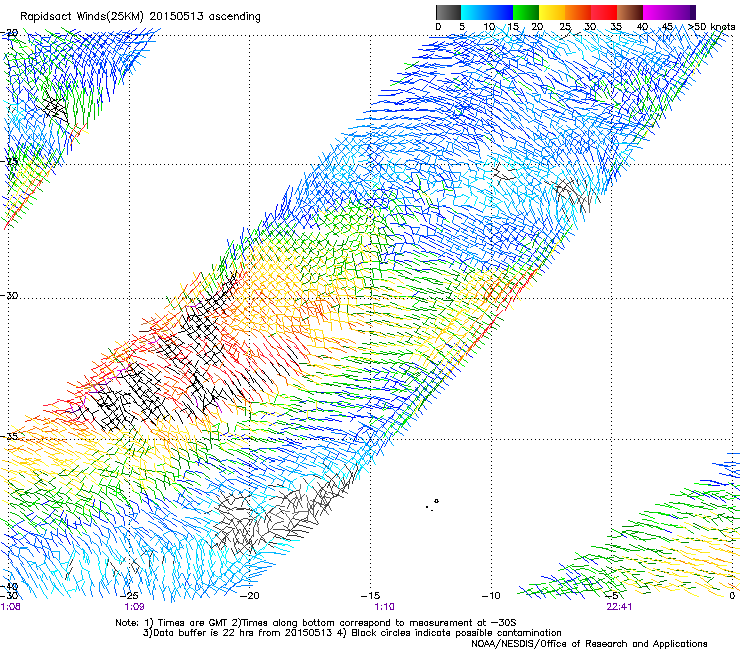This screenshot has height=650, width=740.
Task: Click the 'NOAA/NESDIS/Office of Research and Applications' credit
Action: [589, 644]
